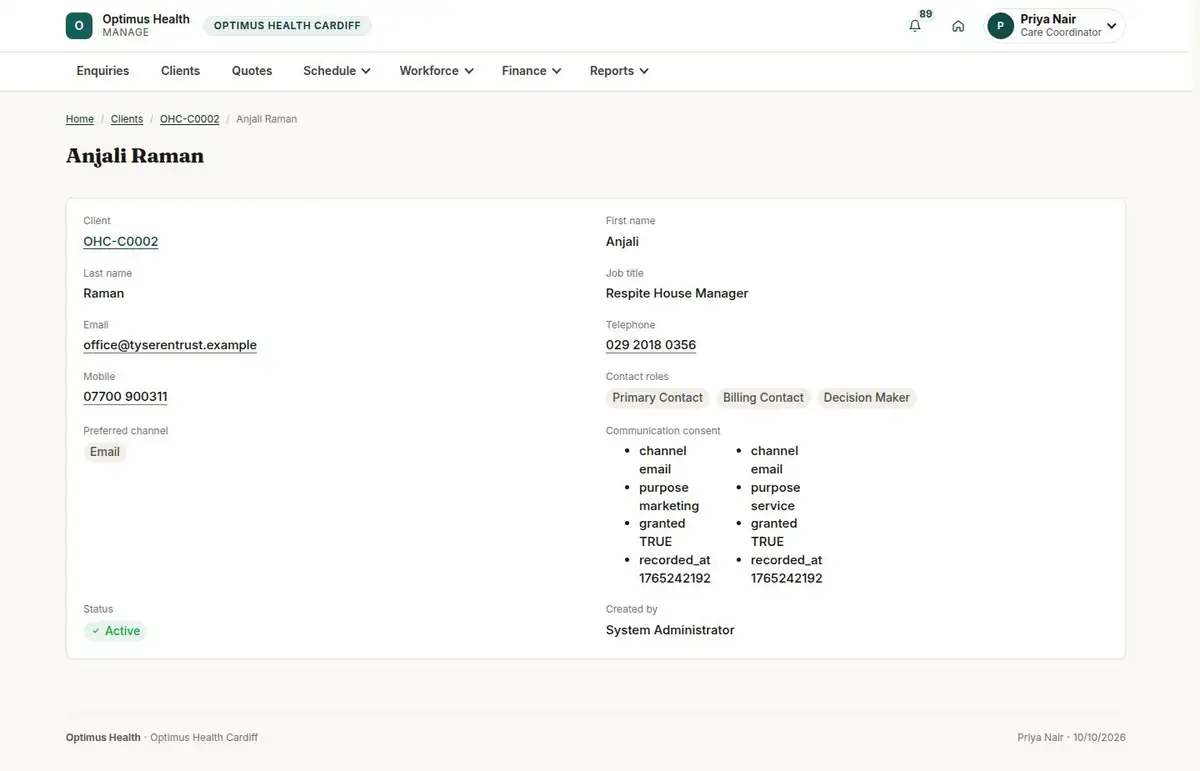Click the mobile number 07700 900311
Viewport: 1200px width, 771px height.
[125, 397]
